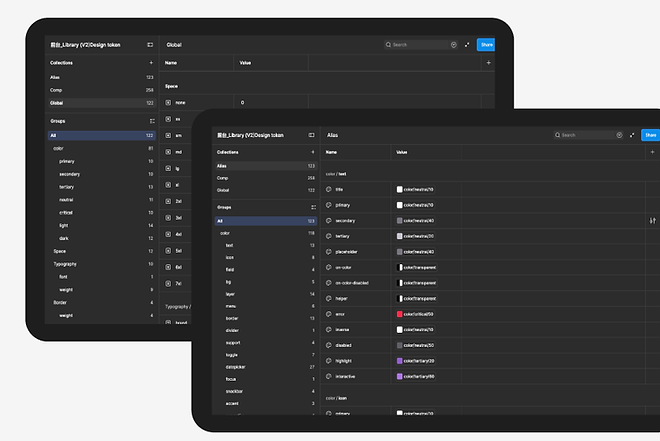
Task: Select neutral group in Global window
Action: 101,200
